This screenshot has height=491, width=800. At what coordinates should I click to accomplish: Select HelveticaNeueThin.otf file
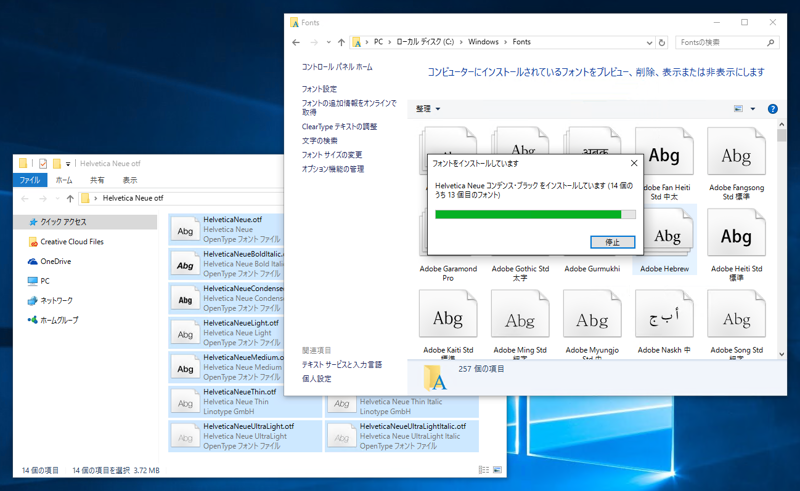click(245, 402)
